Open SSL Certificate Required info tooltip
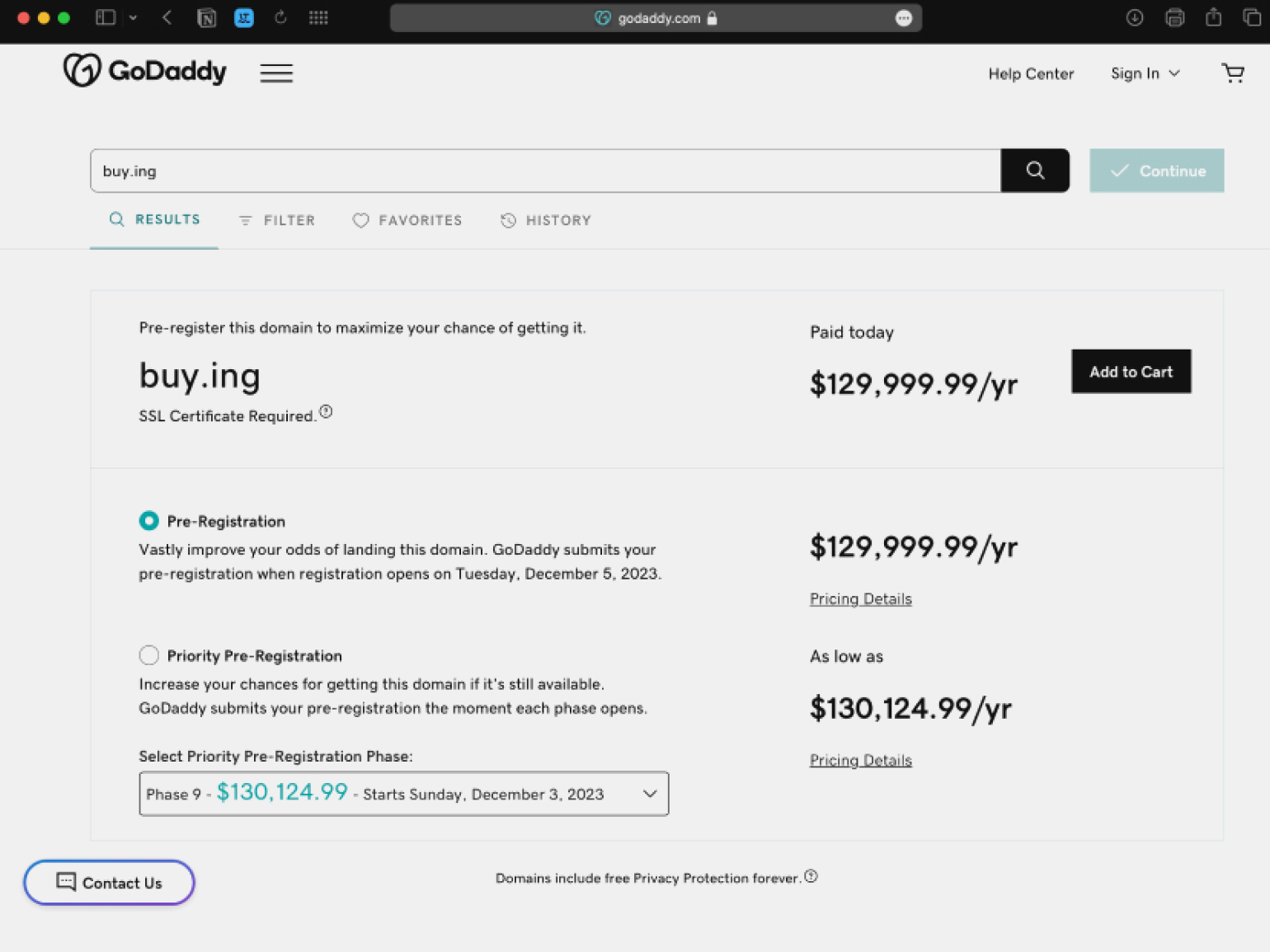The width and height of the screenshot is (1270, 952). pos(326,412)
